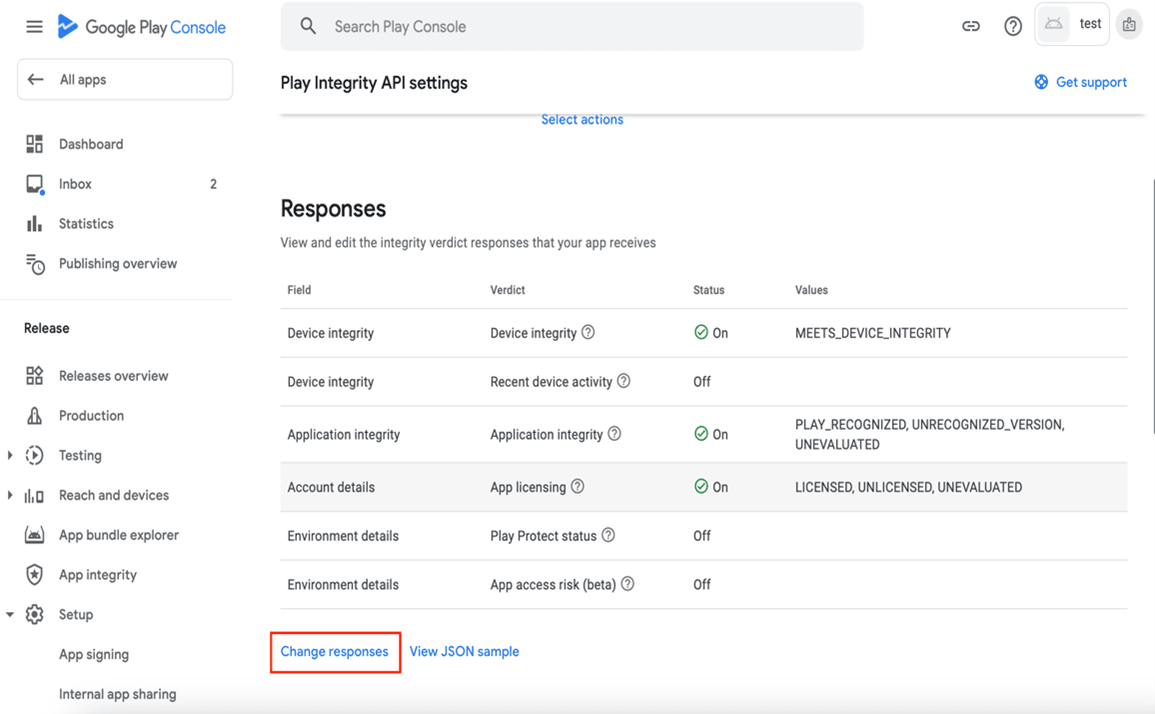Open the help question mark icon
1155x714 pixels.
point(1013,27)
